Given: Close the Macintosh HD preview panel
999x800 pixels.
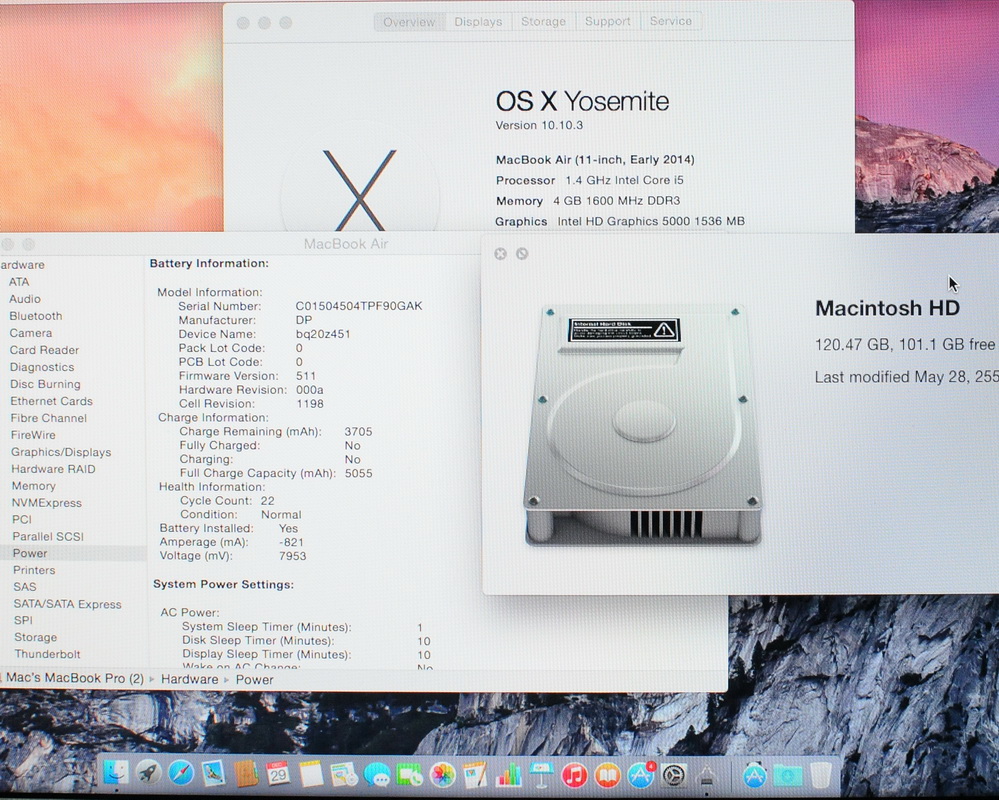Looking at the screenshot, I should [500, 254].
